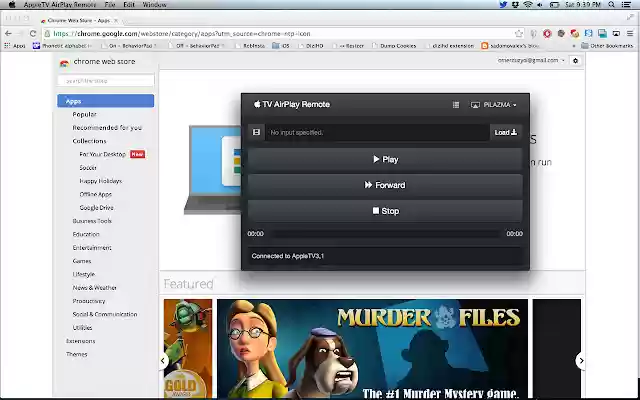Open the Edit menu
The height and width of the screenshot is (400, 640).
129,4
